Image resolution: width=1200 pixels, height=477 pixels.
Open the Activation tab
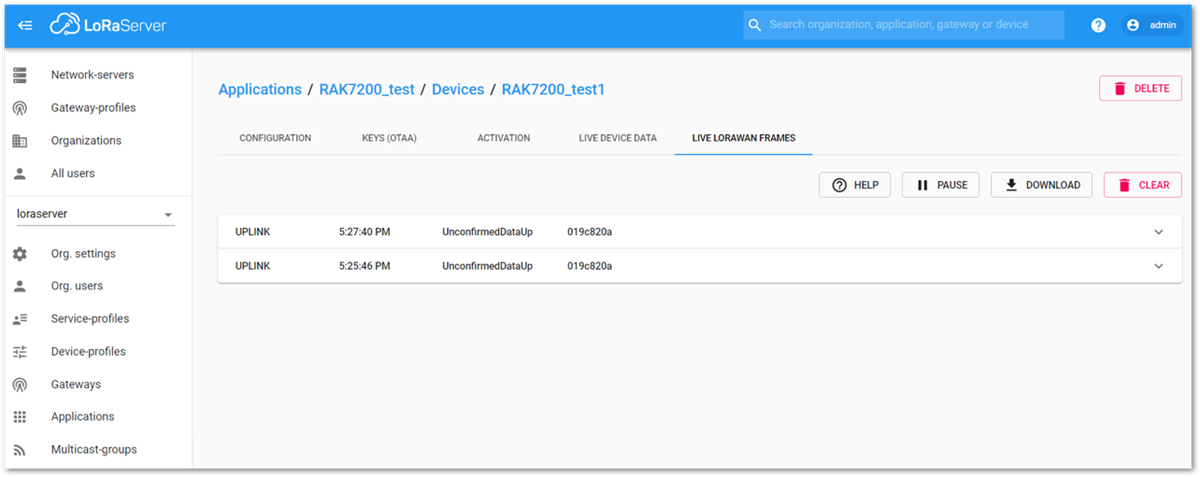504,138
